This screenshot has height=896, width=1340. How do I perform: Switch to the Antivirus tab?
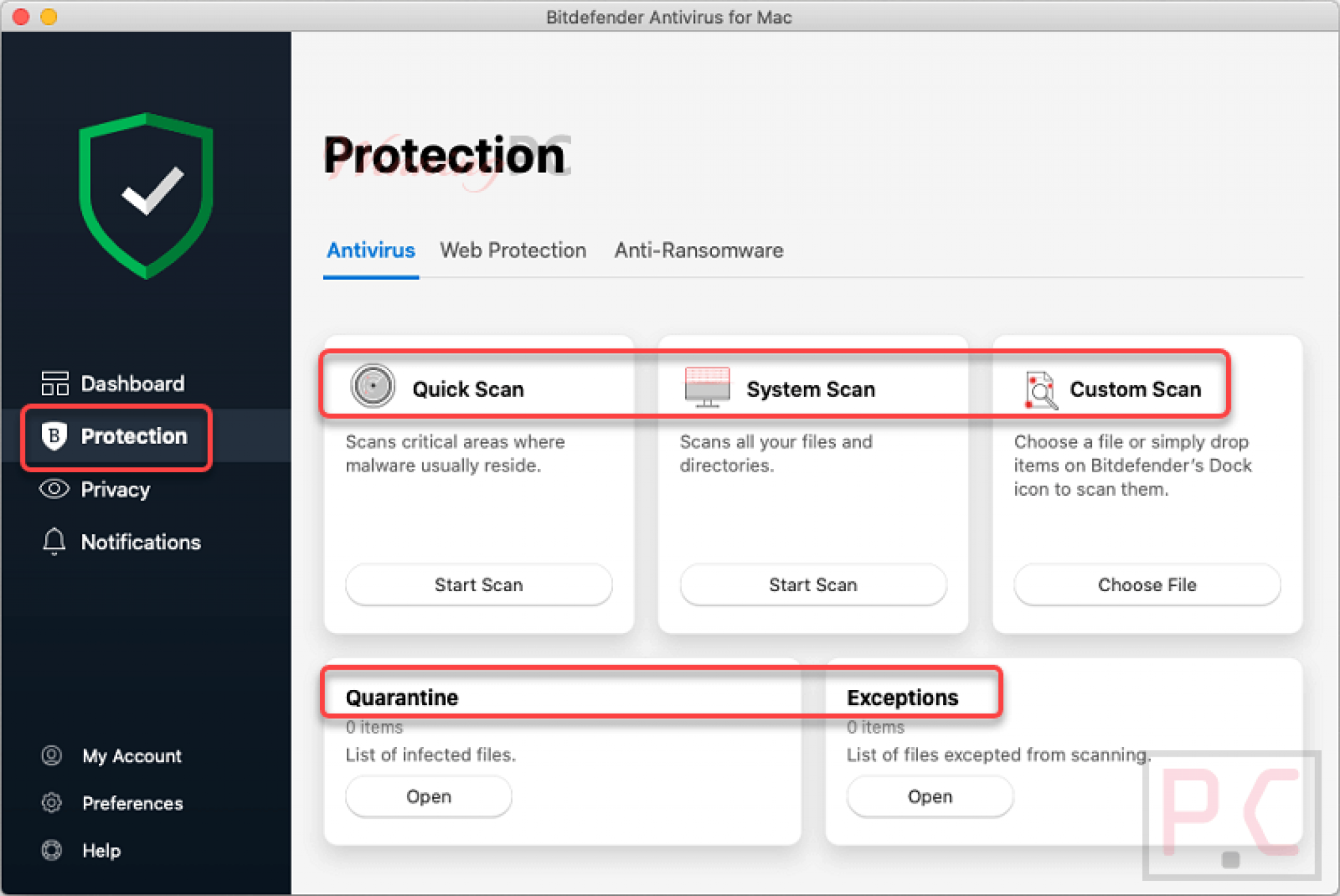point(371,250)
